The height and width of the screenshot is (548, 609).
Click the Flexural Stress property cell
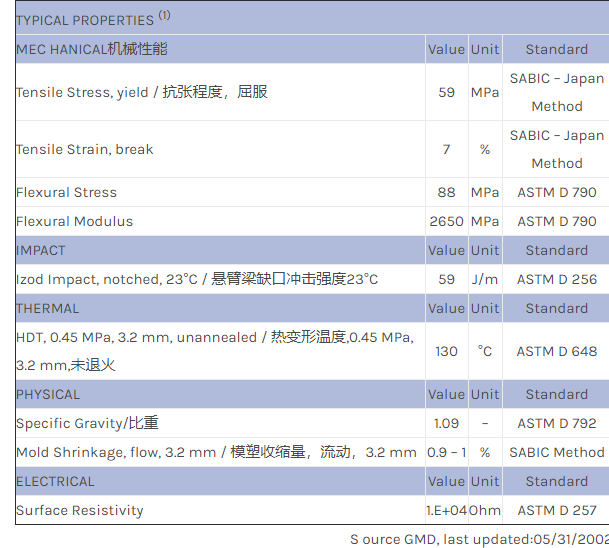[67, 192]
